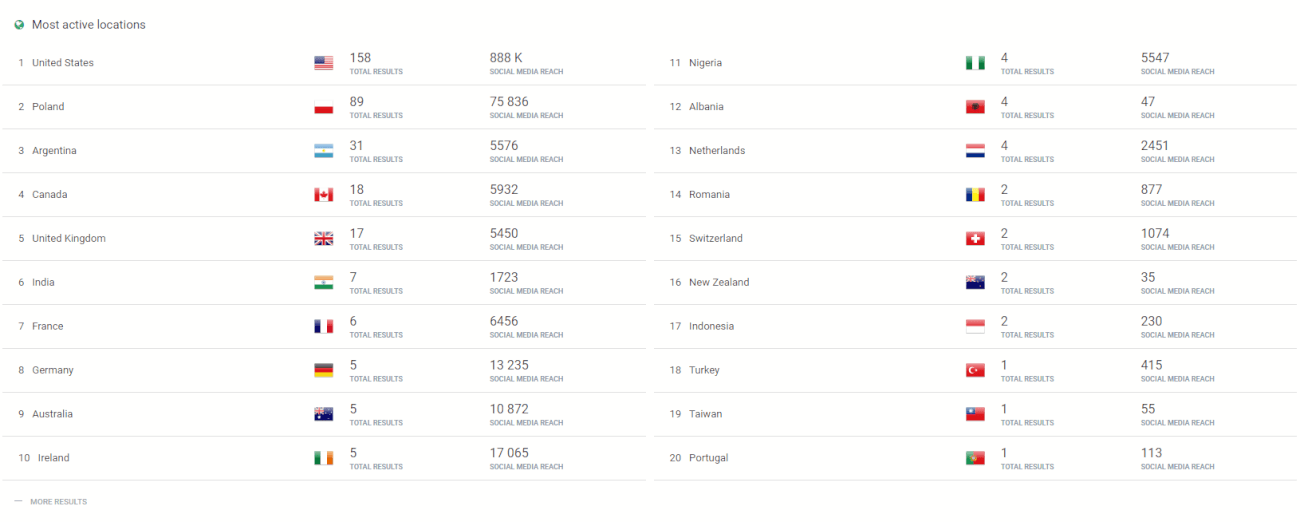Click the Taiwan country name
The width and height of the screenshot is (1300, 522).
click(x=705, y=414)
